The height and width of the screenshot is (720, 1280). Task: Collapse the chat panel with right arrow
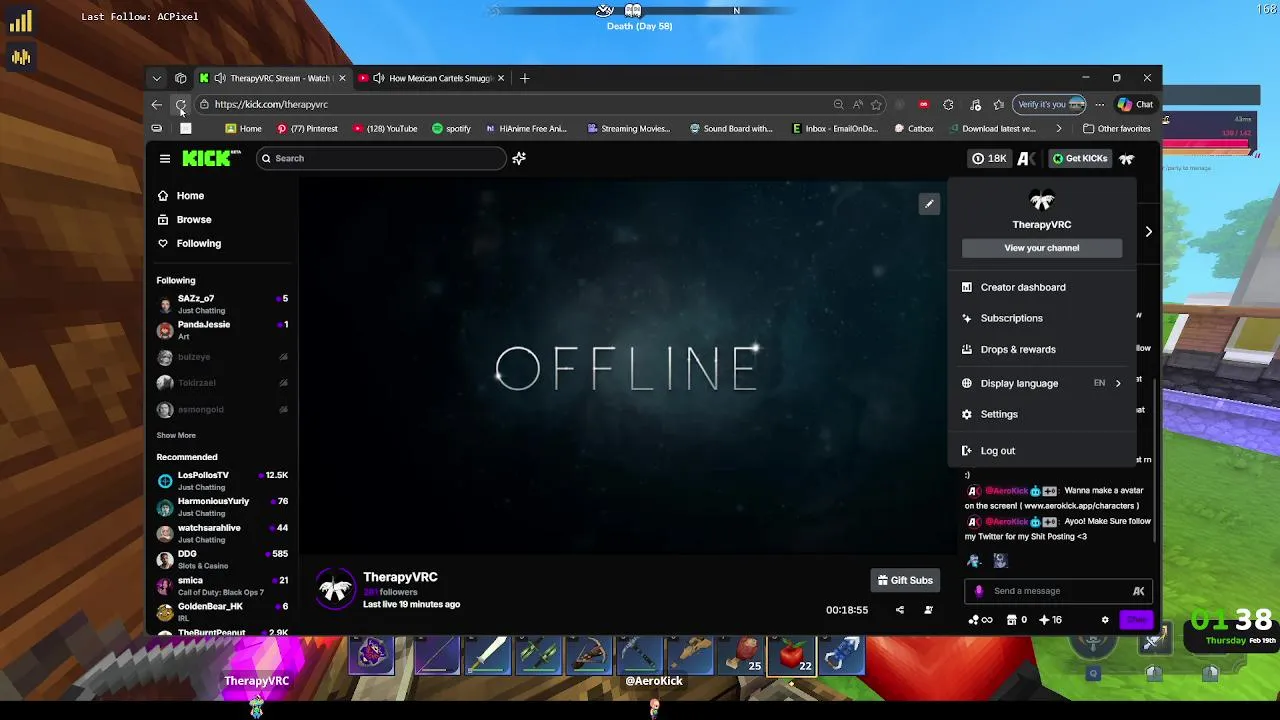pyautogui.click(x=1148, y=231)
